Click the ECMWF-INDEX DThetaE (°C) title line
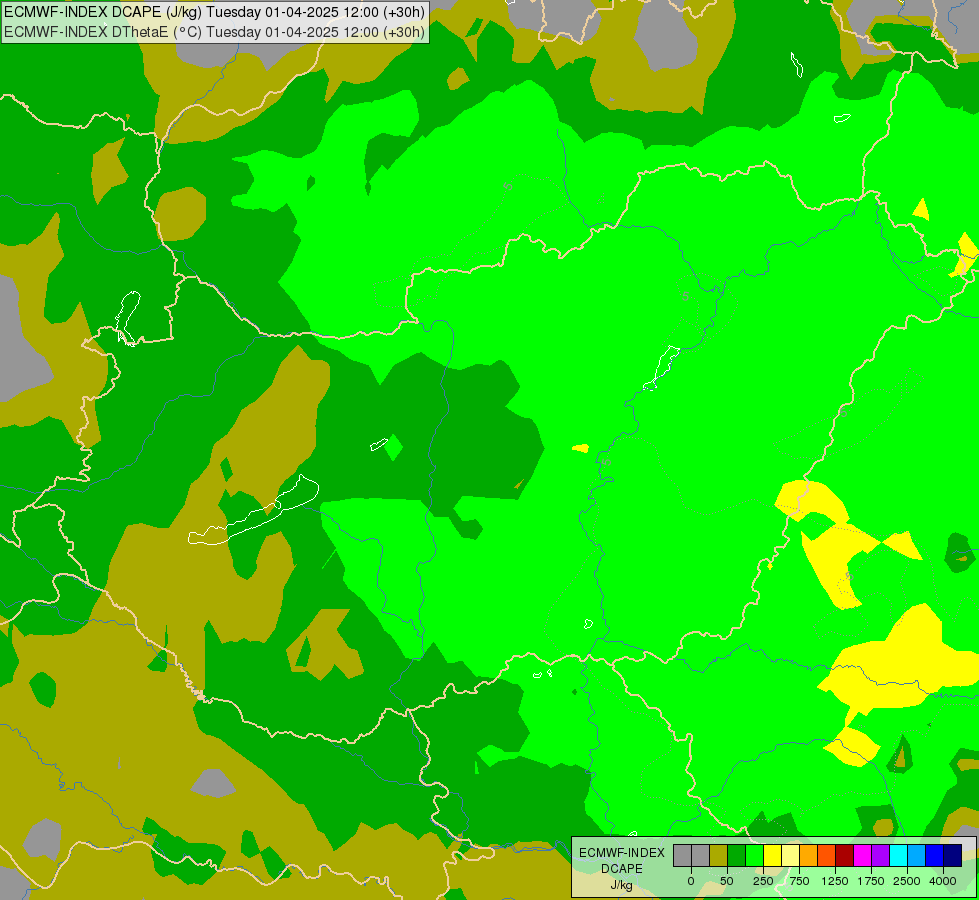The height and width of the screenshot is (900, 979). 214,31
